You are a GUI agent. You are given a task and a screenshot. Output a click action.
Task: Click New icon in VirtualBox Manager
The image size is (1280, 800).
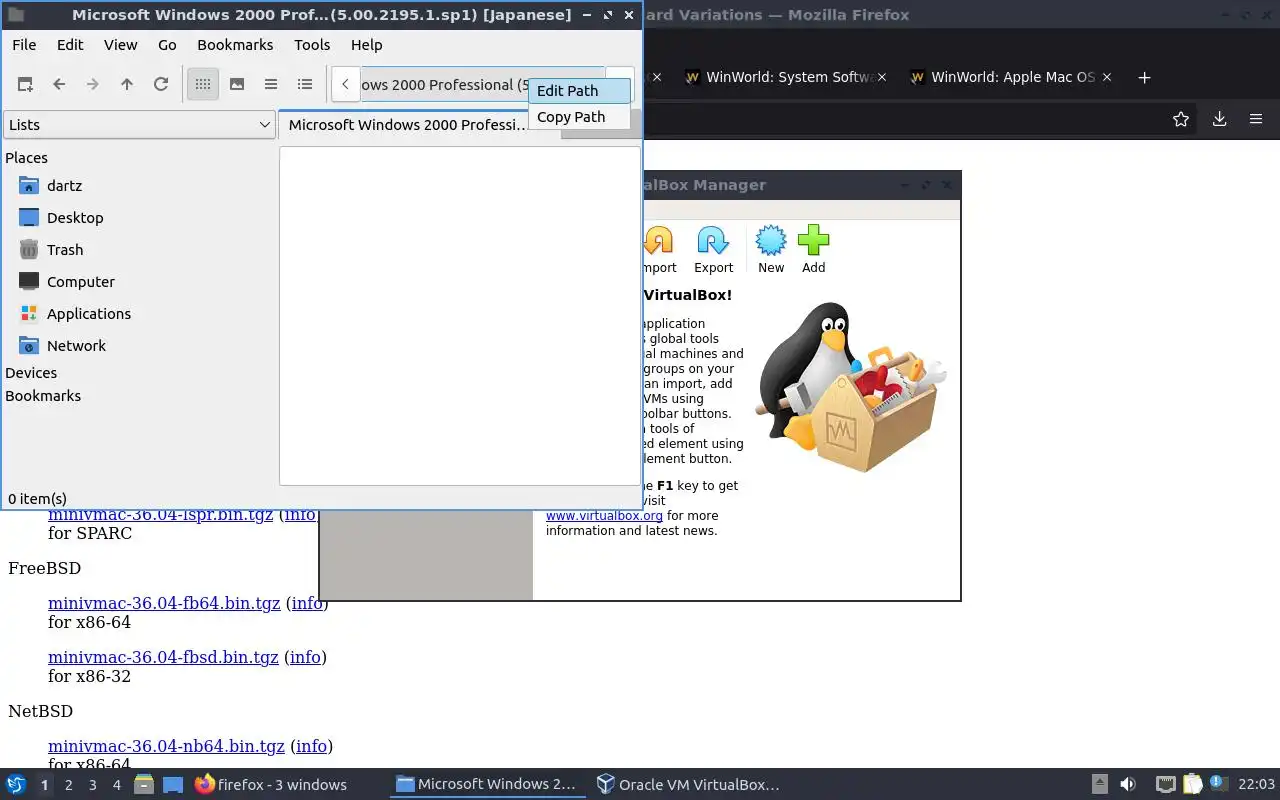[x=771, y=249]
